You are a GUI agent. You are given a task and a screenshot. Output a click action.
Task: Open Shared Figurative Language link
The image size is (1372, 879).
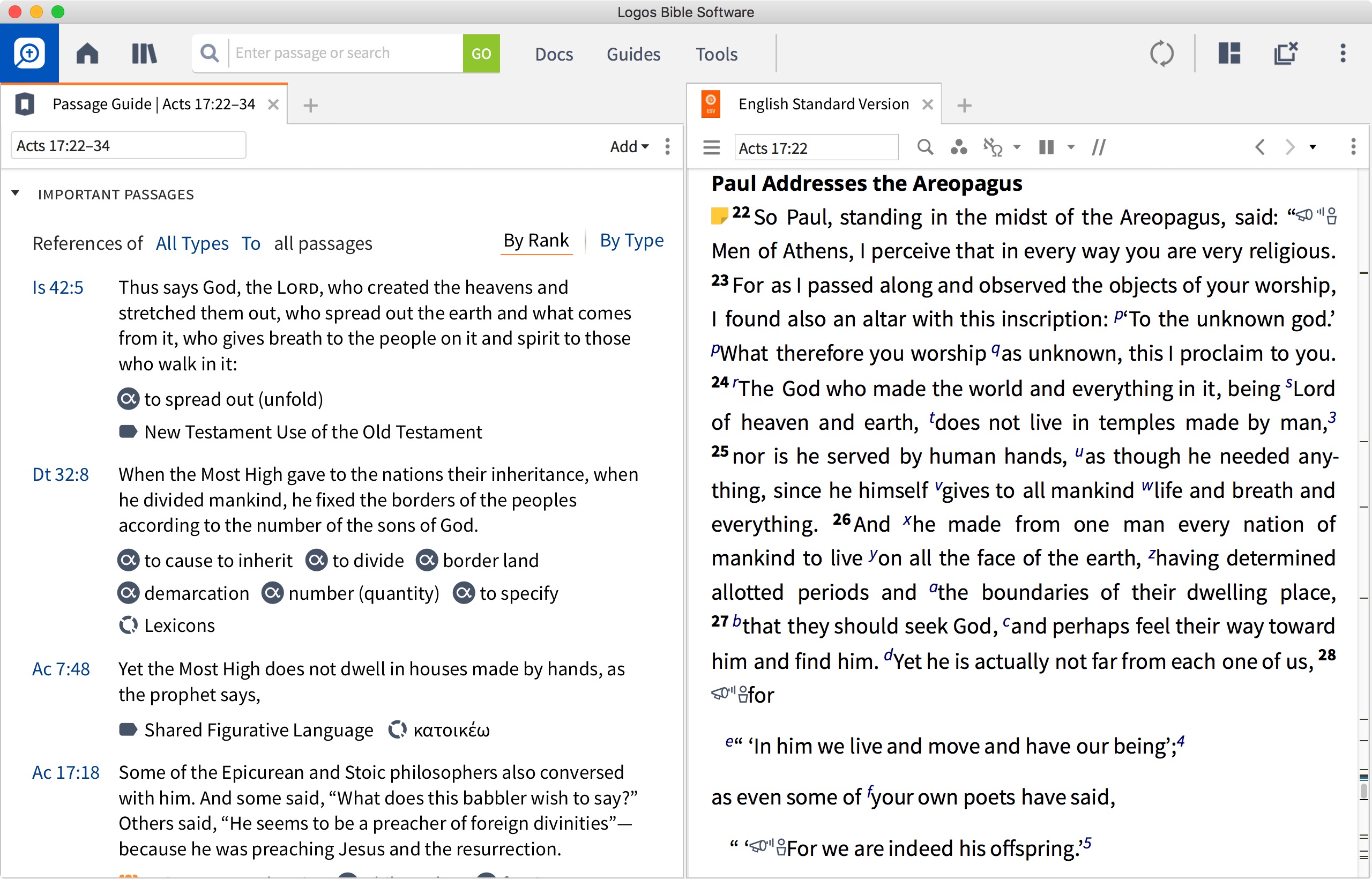point(258,731)
